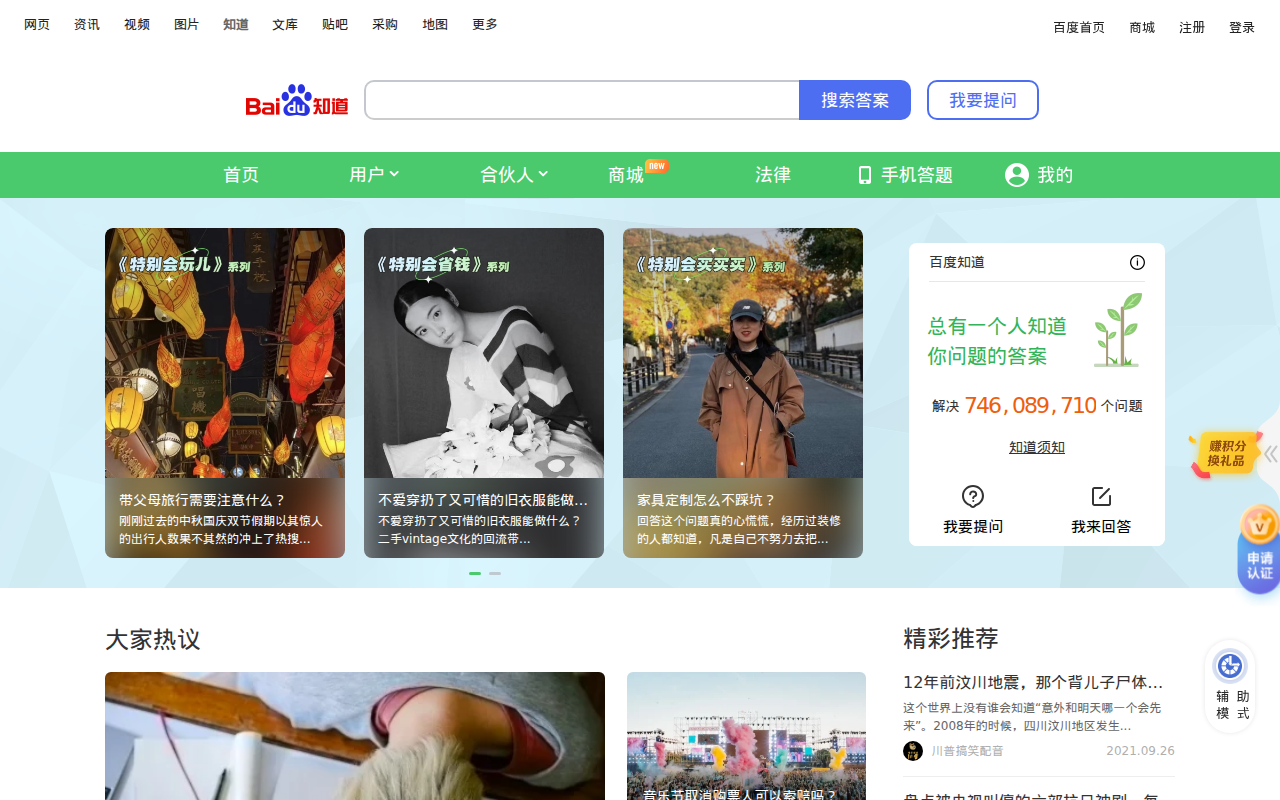Click the question mark icon above 我要提问

tap(973, 496)
